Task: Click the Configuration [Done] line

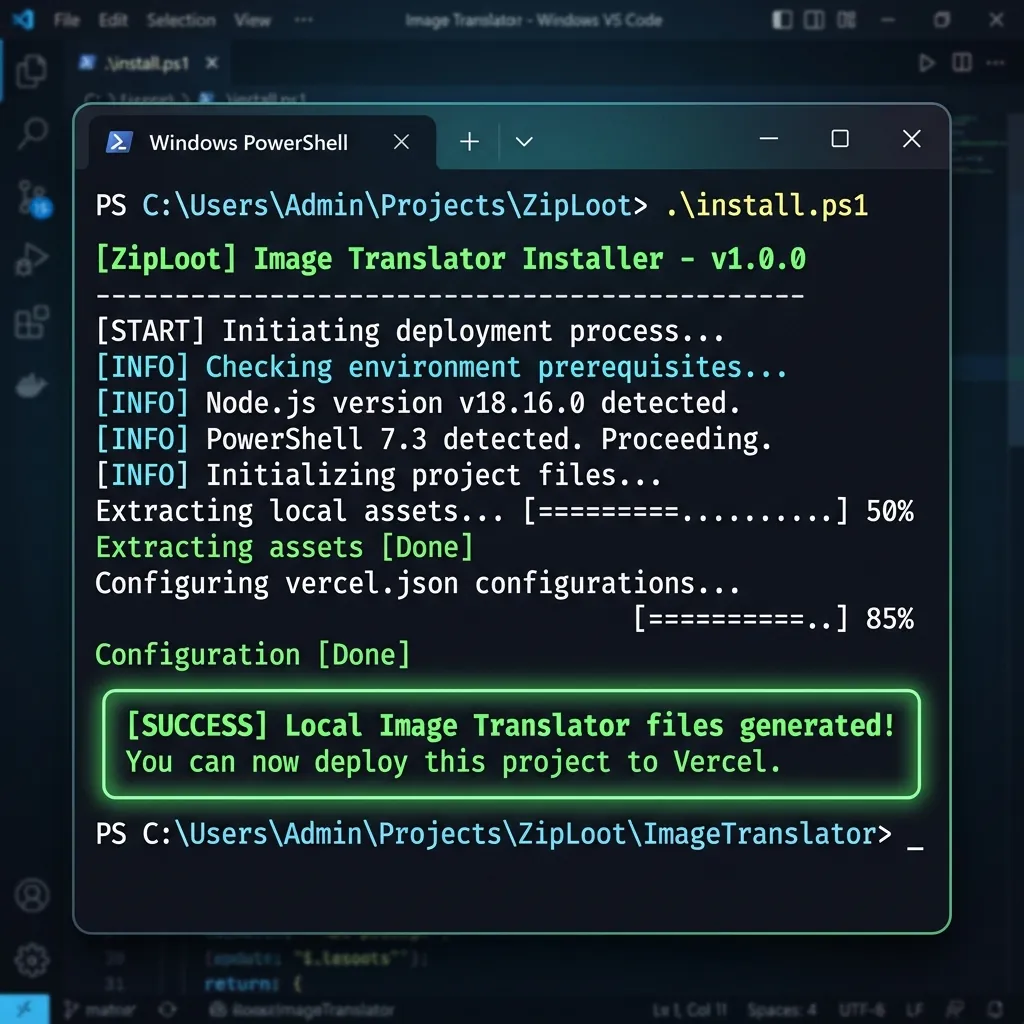Action: click(253, 655)
